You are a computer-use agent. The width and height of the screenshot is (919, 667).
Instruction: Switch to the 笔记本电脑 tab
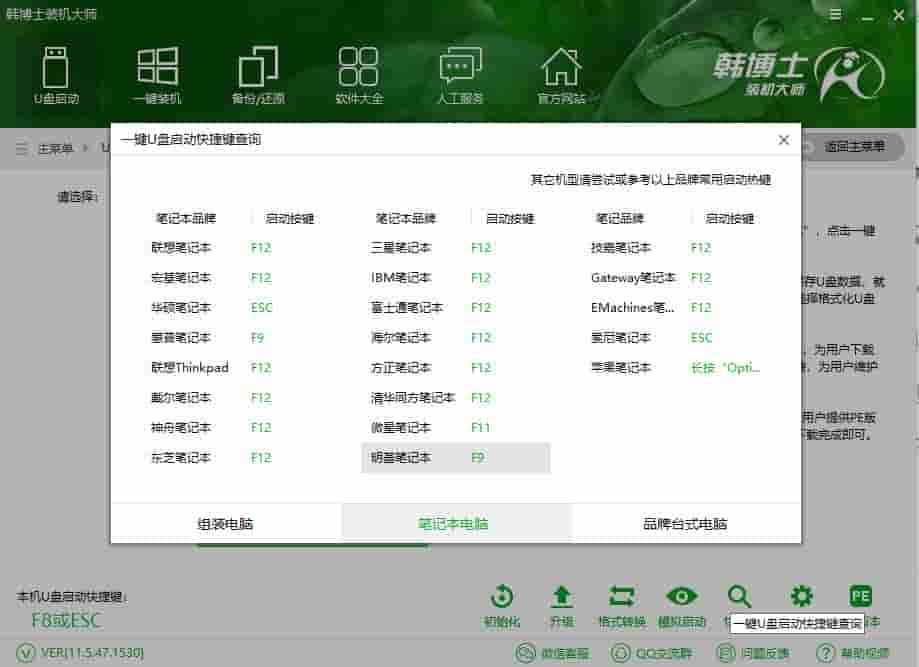[x=453, y=523]
